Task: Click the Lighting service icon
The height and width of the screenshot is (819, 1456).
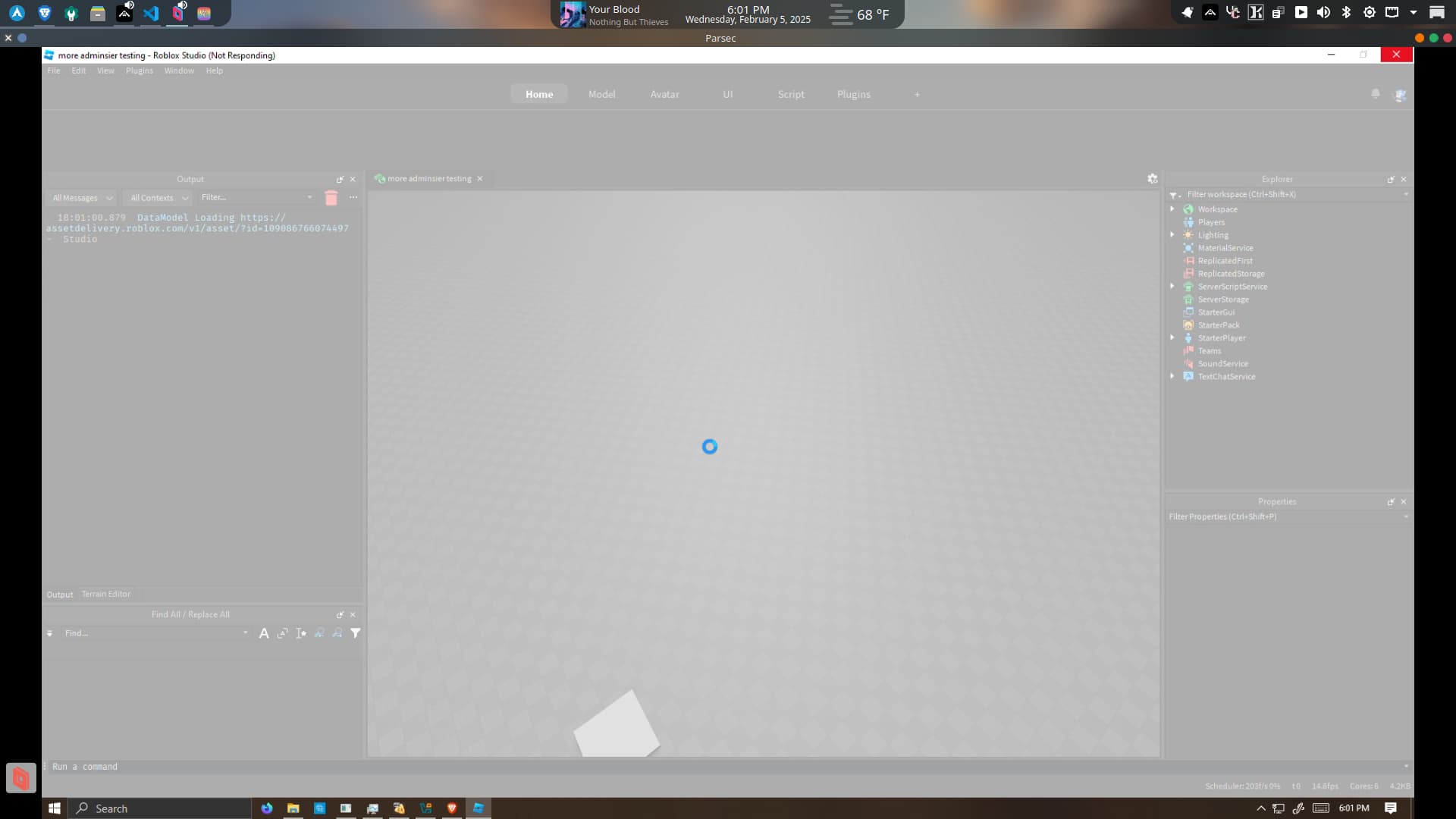Action: pyautogui.click(x=1188, y=235)
